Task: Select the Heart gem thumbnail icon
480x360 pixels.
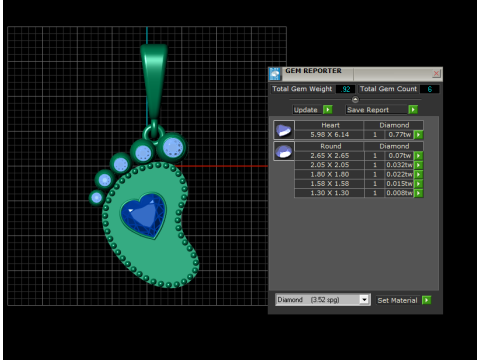Action: [284, 130]
